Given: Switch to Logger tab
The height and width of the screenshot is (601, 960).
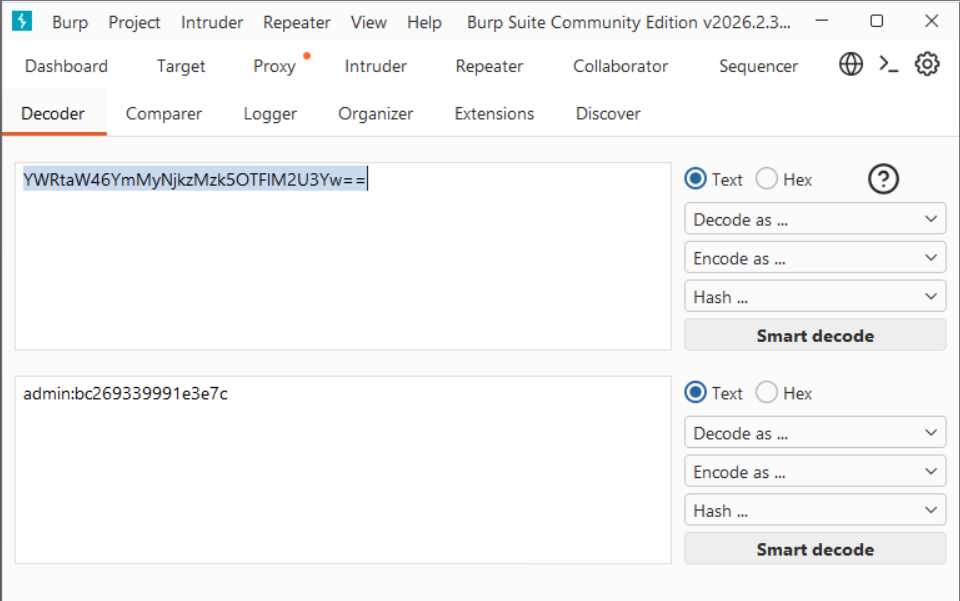Looking at the screenshot, I should pos(270,114).
